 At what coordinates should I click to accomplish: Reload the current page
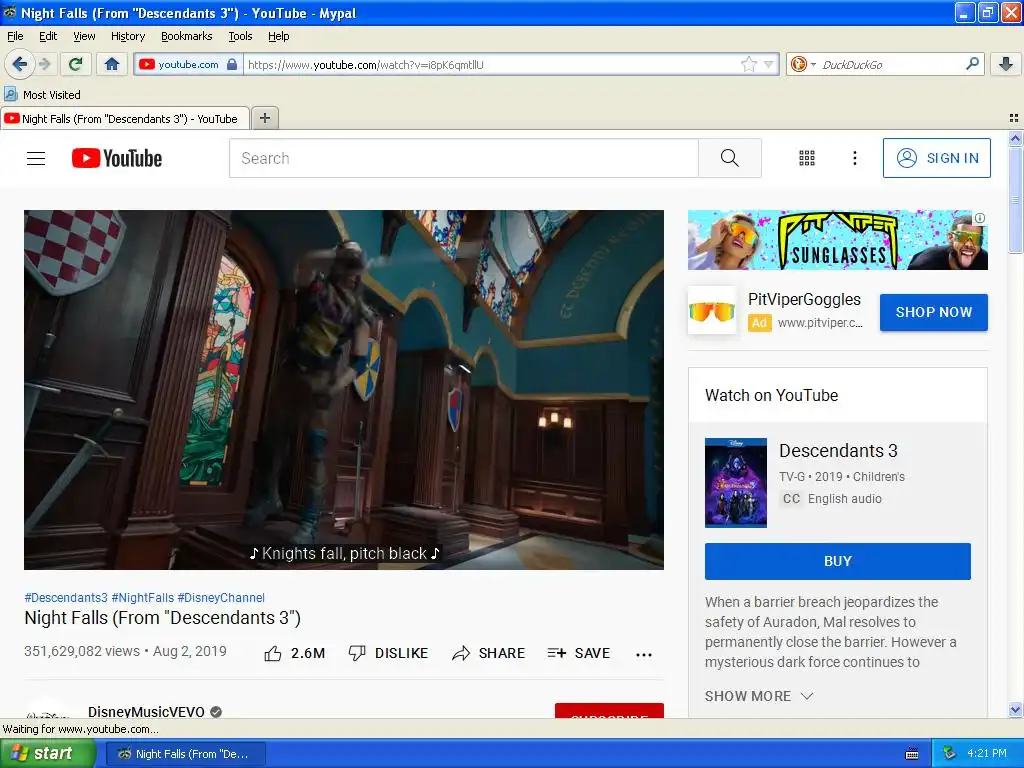click(x=75, y=64)
